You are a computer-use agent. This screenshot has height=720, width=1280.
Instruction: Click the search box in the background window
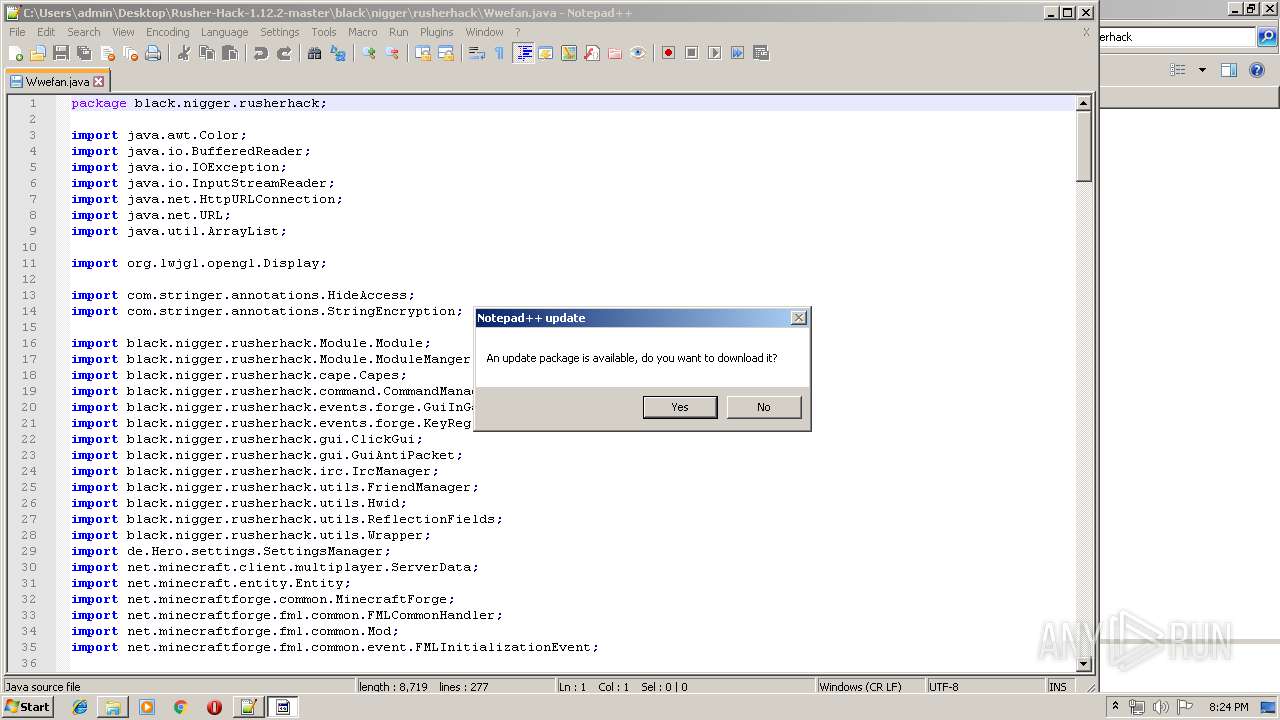[x=1177, y=37]
